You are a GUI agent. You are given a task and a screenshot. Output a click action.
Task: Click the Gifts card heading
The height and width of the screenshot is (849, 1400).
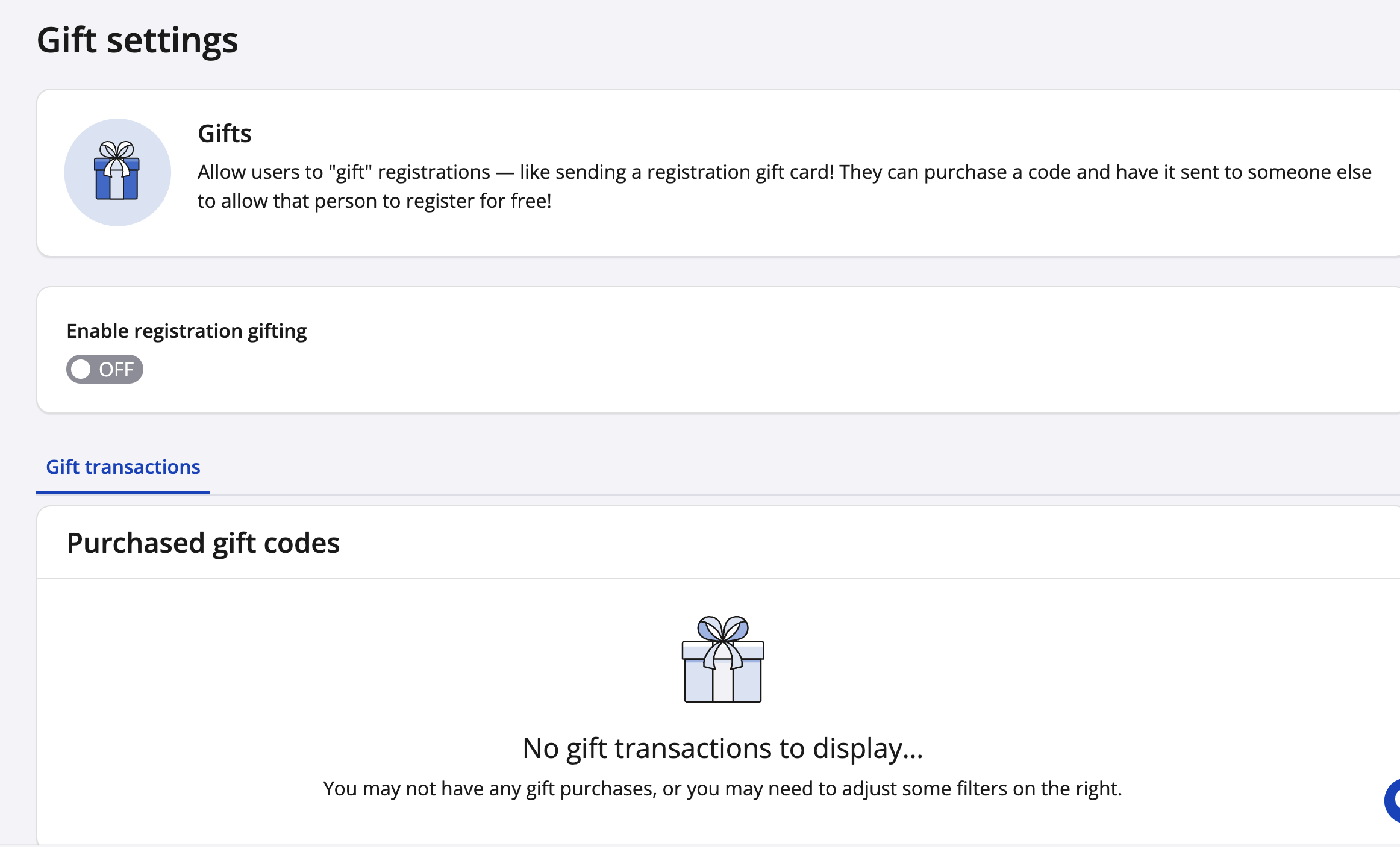click(x=225, y=134)
